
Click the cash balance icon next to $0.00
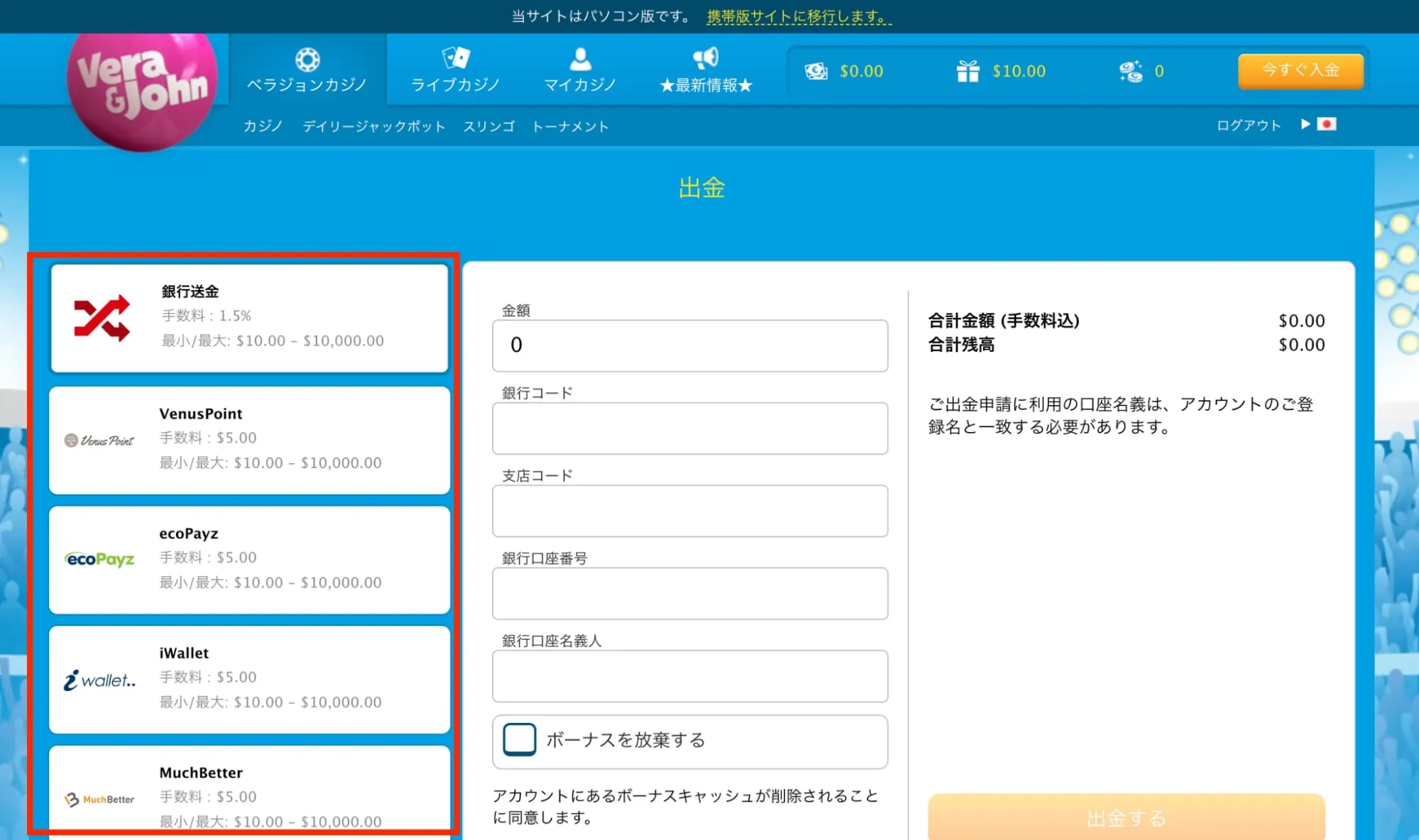(816, 71)
